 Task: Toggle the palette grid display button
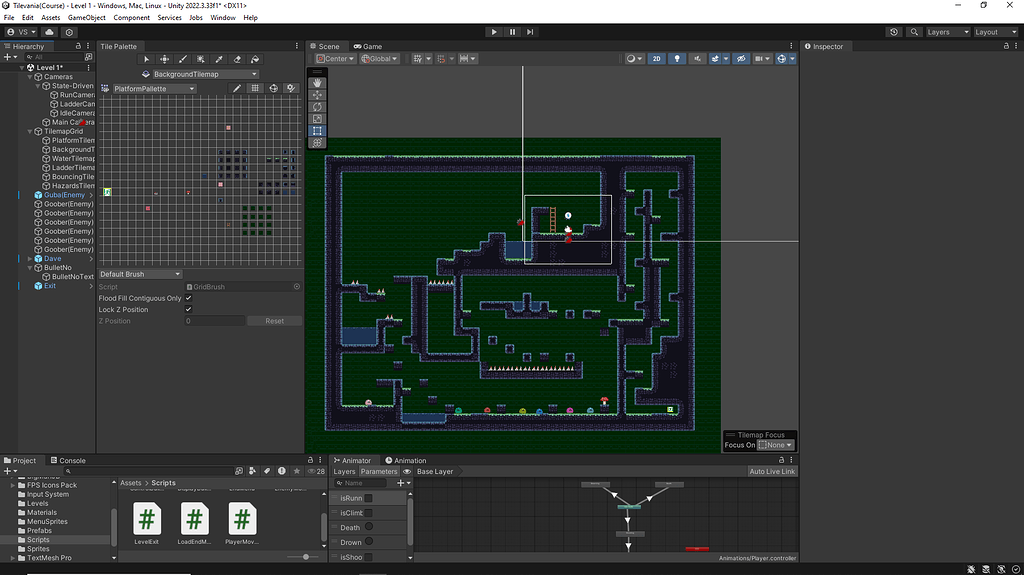(255, 88)
